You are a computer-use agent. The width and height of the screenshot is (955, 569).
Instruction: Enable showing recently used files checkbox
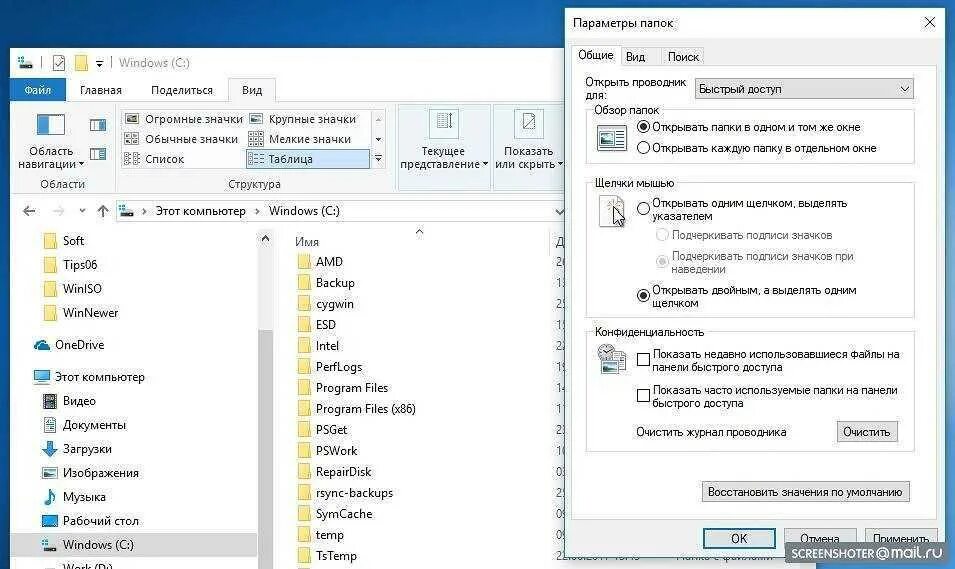tap(643, 359)
